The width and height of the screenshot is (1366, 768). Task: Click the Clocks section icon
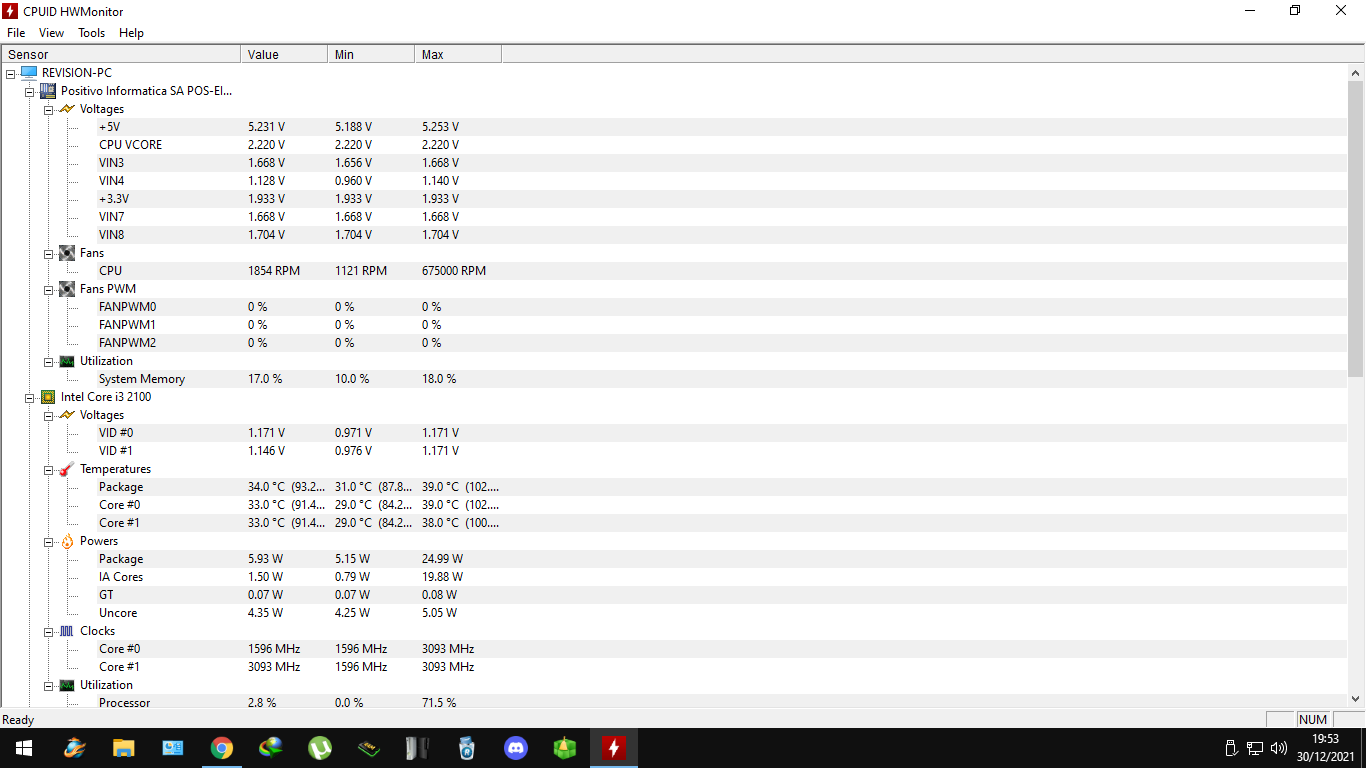coord(67,631)
